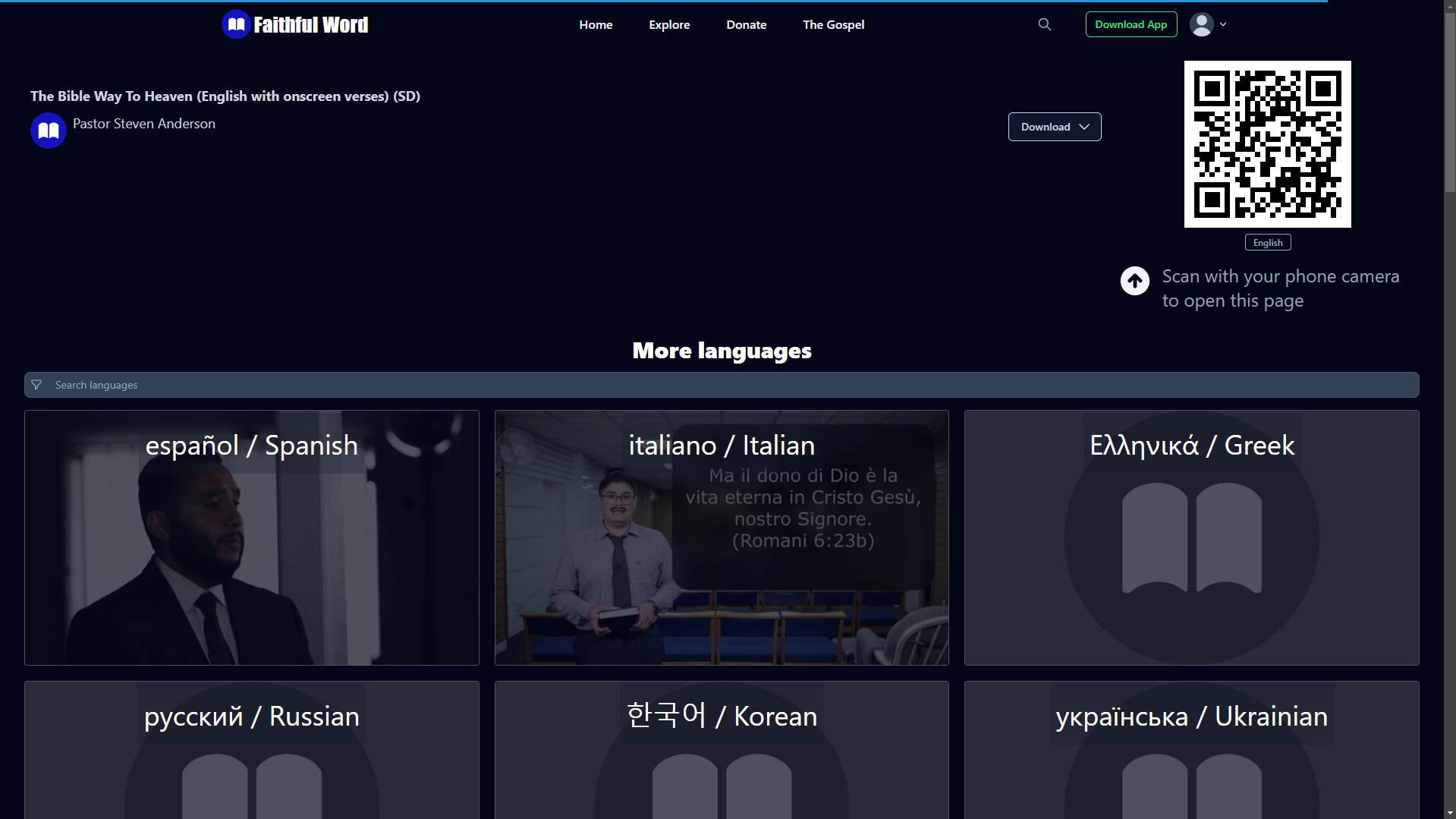Click the Download App button

[1131, 24]
